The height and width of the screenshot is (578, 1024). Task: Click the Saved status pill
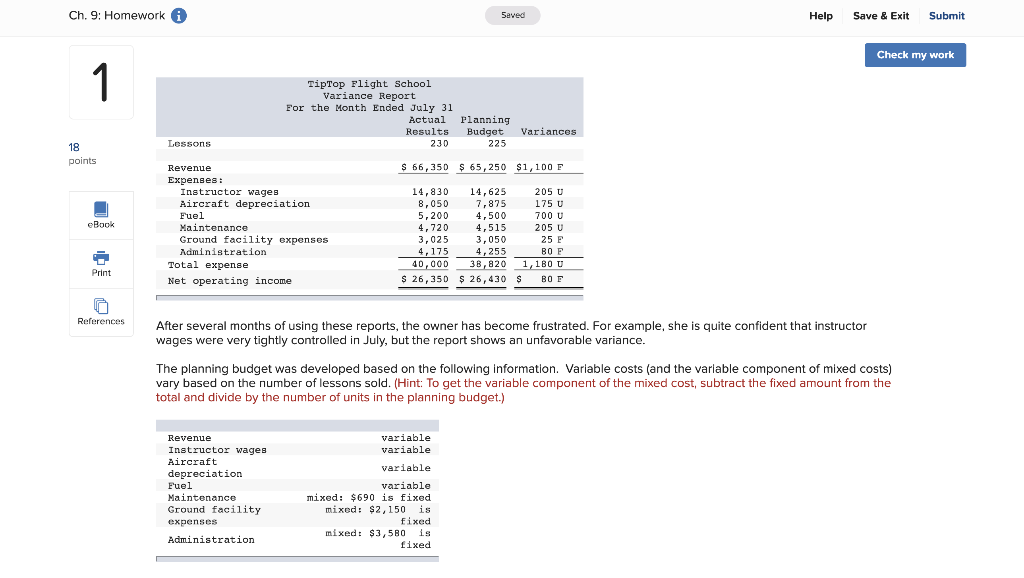click(512, 15)
